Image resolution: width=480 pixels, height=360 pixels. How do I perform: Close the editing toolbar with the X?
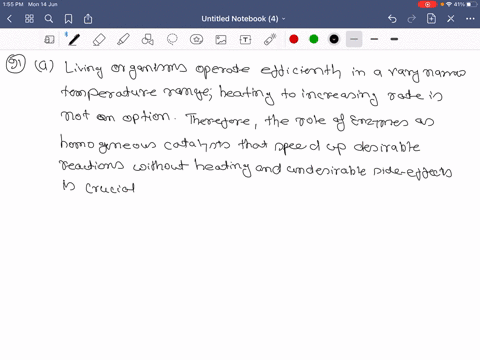point(451,19)
